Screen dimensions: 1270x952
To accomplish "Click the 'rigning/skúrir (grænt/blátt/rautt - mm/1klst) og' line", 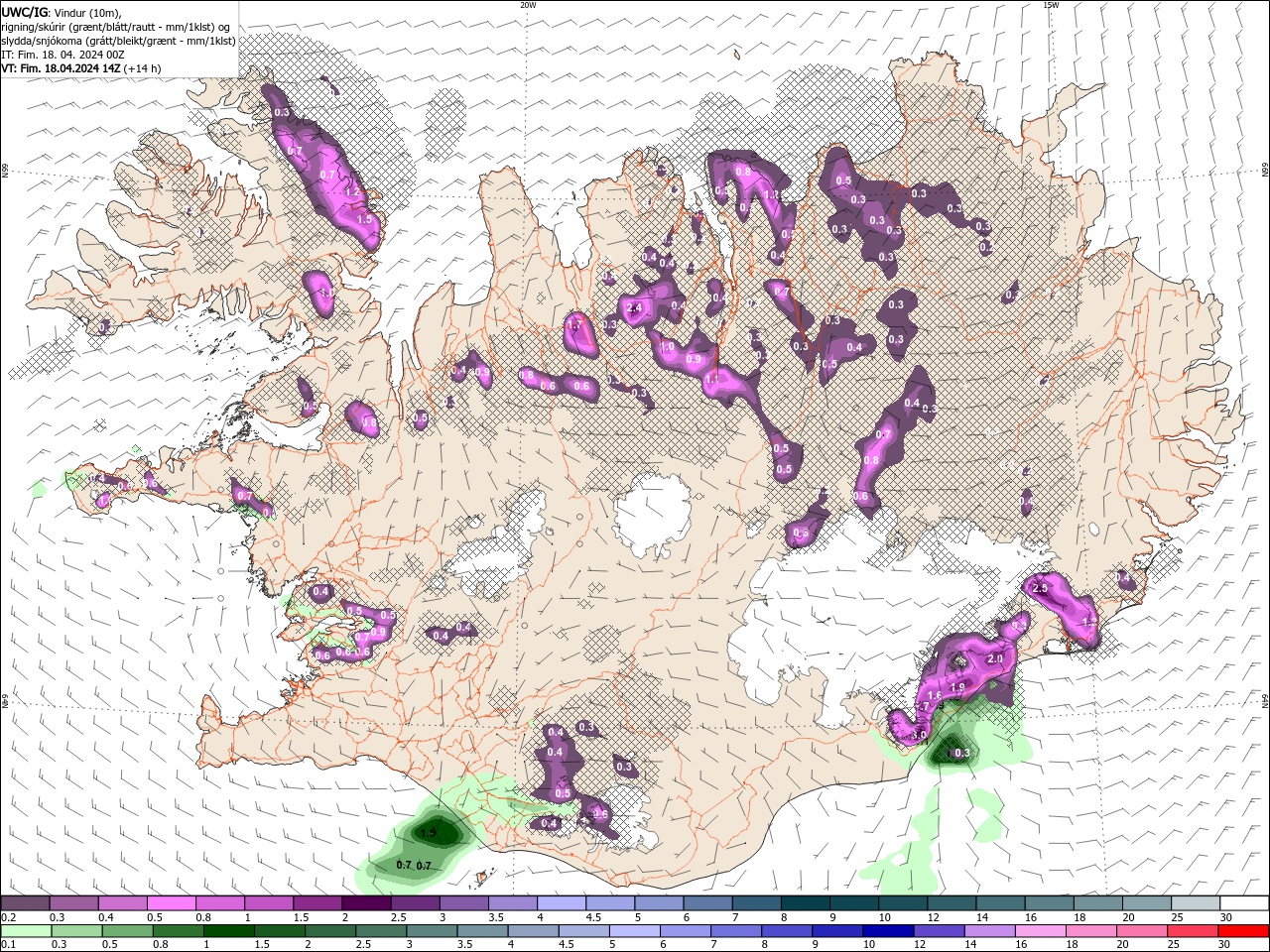I will (116, 27).
